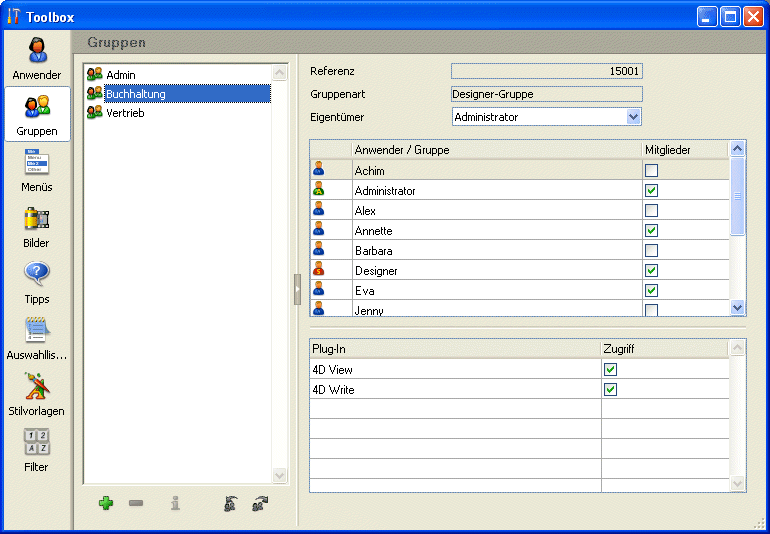Image resolution: width=770 pixels, height=534 pixels.
Task: Open the Anwender section in sidebar
Action: click(x=37, y=58)
